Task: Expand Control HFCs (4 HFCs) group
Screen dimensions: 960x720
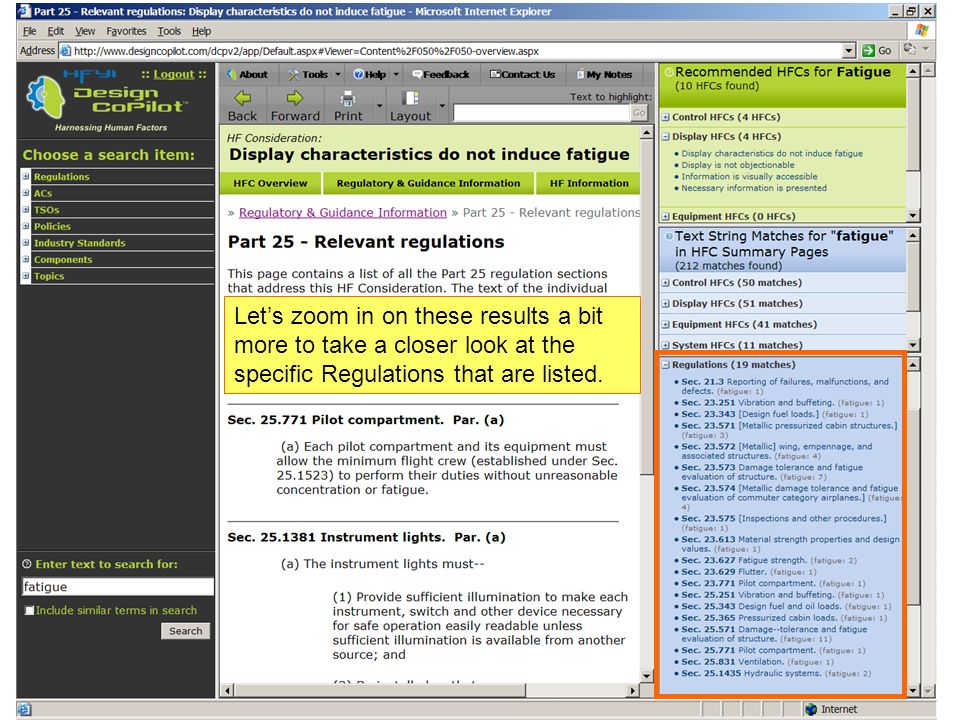Action: click(x=666, y=117)
